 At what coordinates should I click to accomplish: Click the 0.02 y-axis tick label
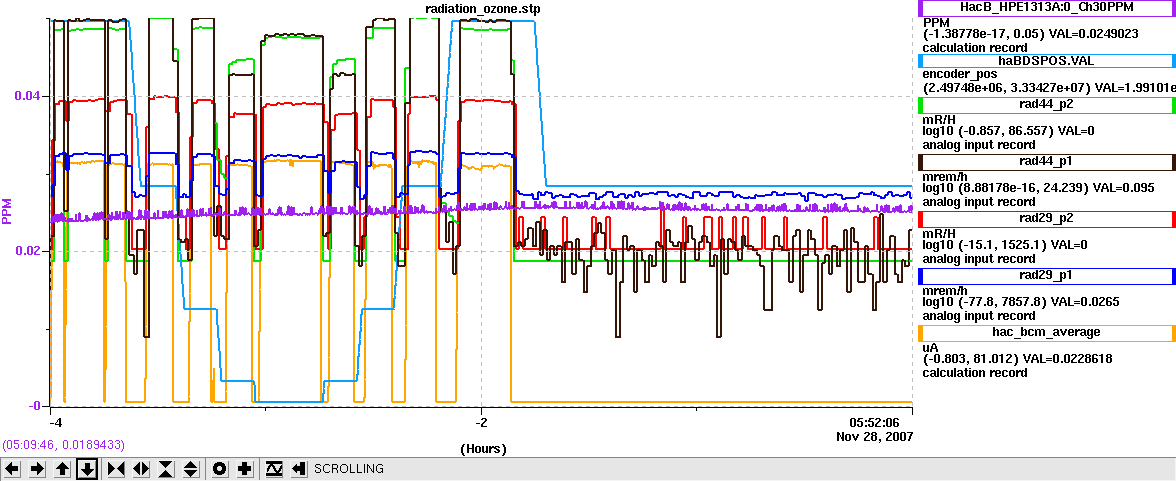tap(28, 251)
